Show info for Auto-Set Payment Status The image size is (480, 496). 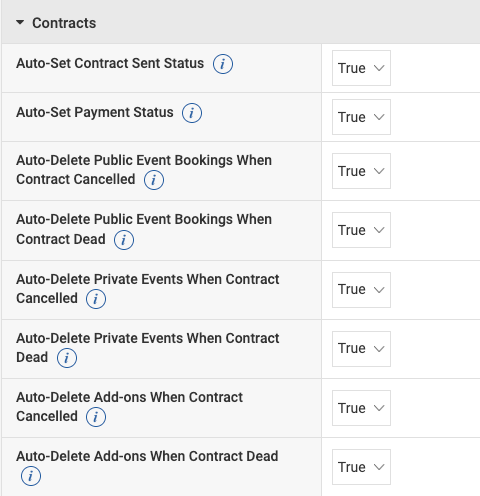point(192,113)
